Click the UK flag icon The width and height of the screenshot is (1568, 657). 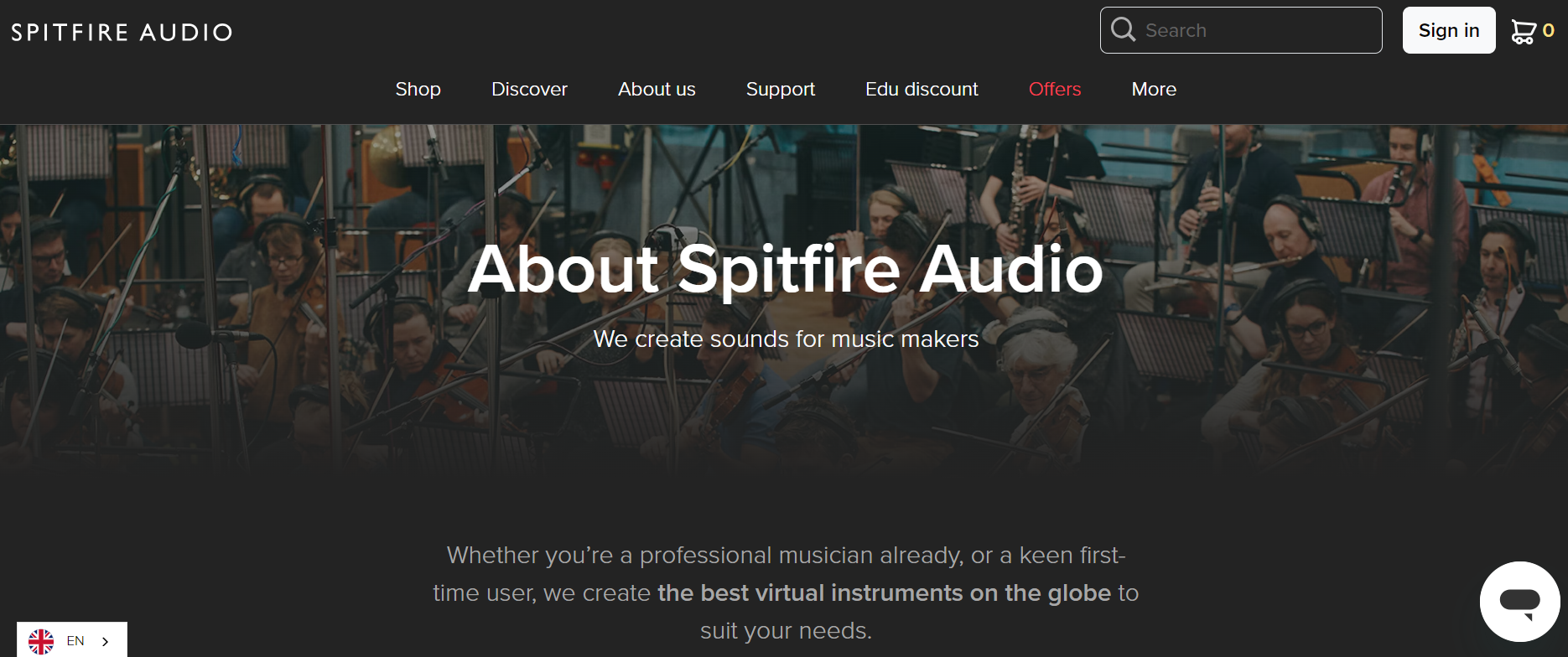coord(41,641)
